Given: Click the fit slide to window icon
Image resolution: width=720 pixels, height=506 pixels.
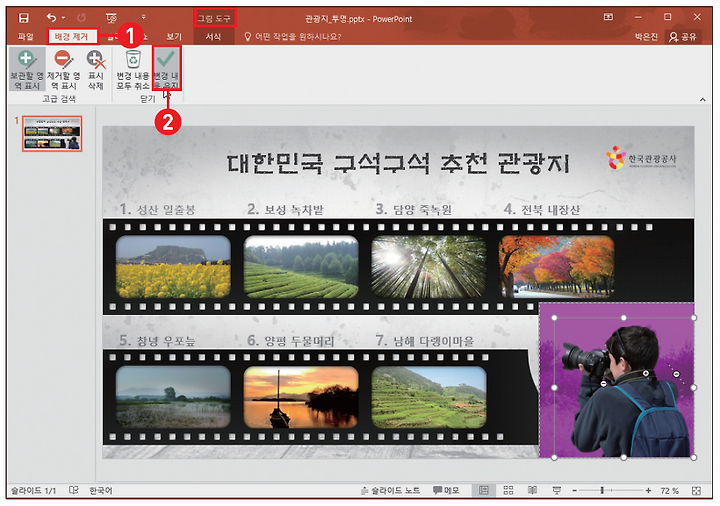Looking at the screenshot, I should click(696, 491).
